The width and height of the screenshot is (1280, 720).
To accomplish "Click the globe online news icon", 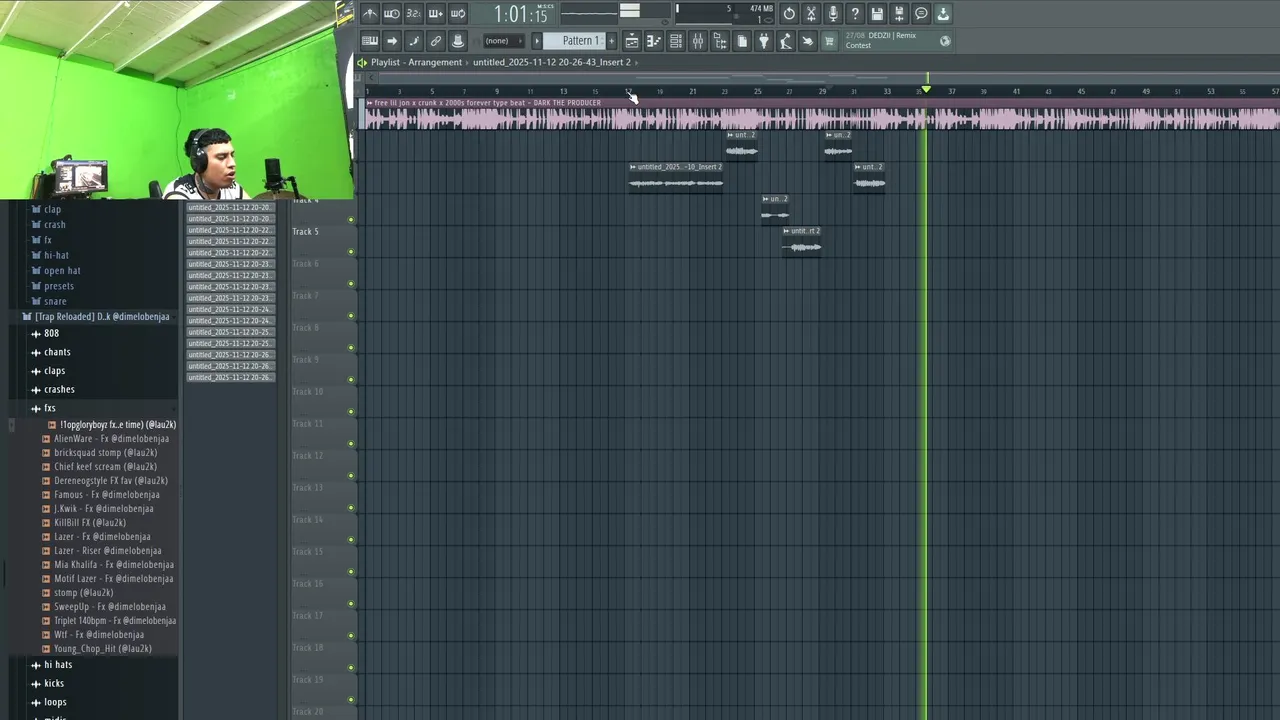I will [945, 41].
